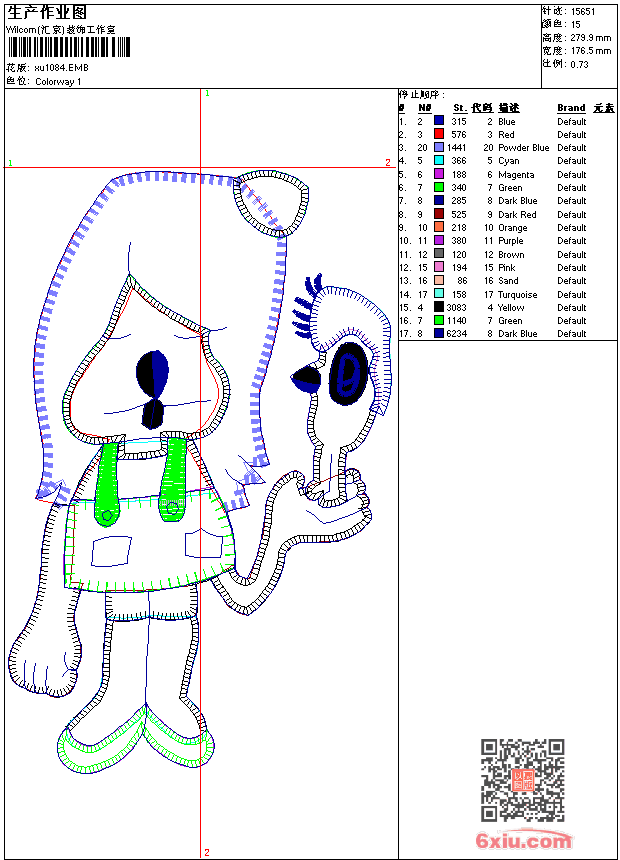Click the '停止顺序:' heading
Viewport: 620px width, 860px height.
click(422, 95)
